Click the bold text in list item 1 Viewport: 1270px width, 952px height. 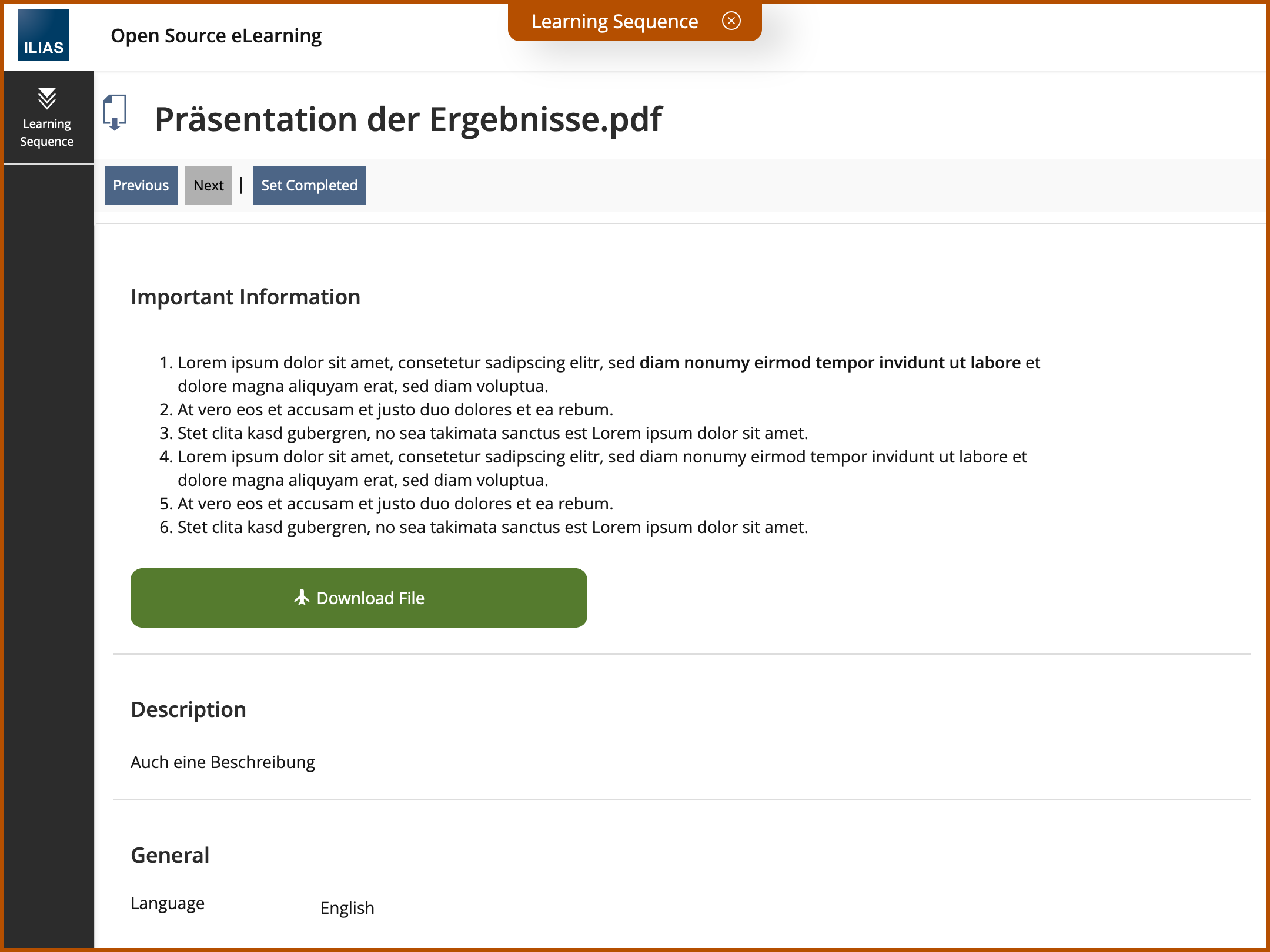830,363
